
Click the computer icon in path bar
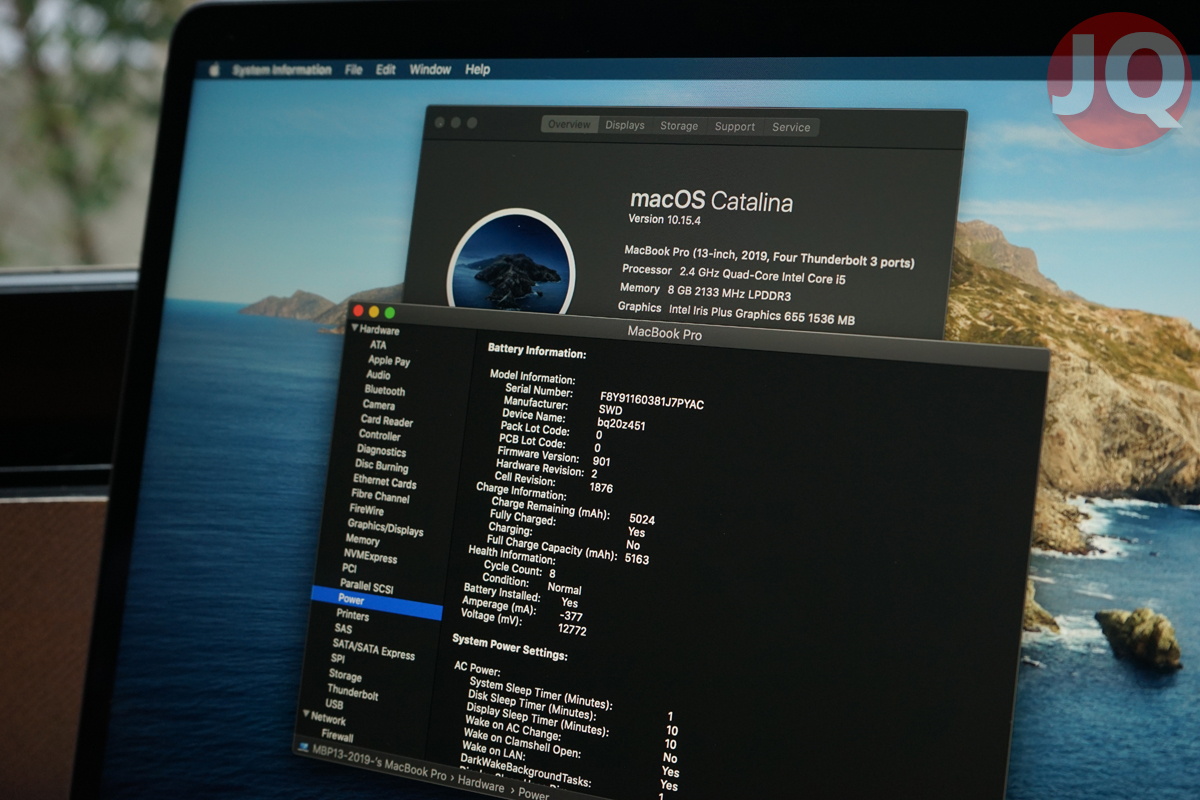pyautogui.click(x=302, y=745)
